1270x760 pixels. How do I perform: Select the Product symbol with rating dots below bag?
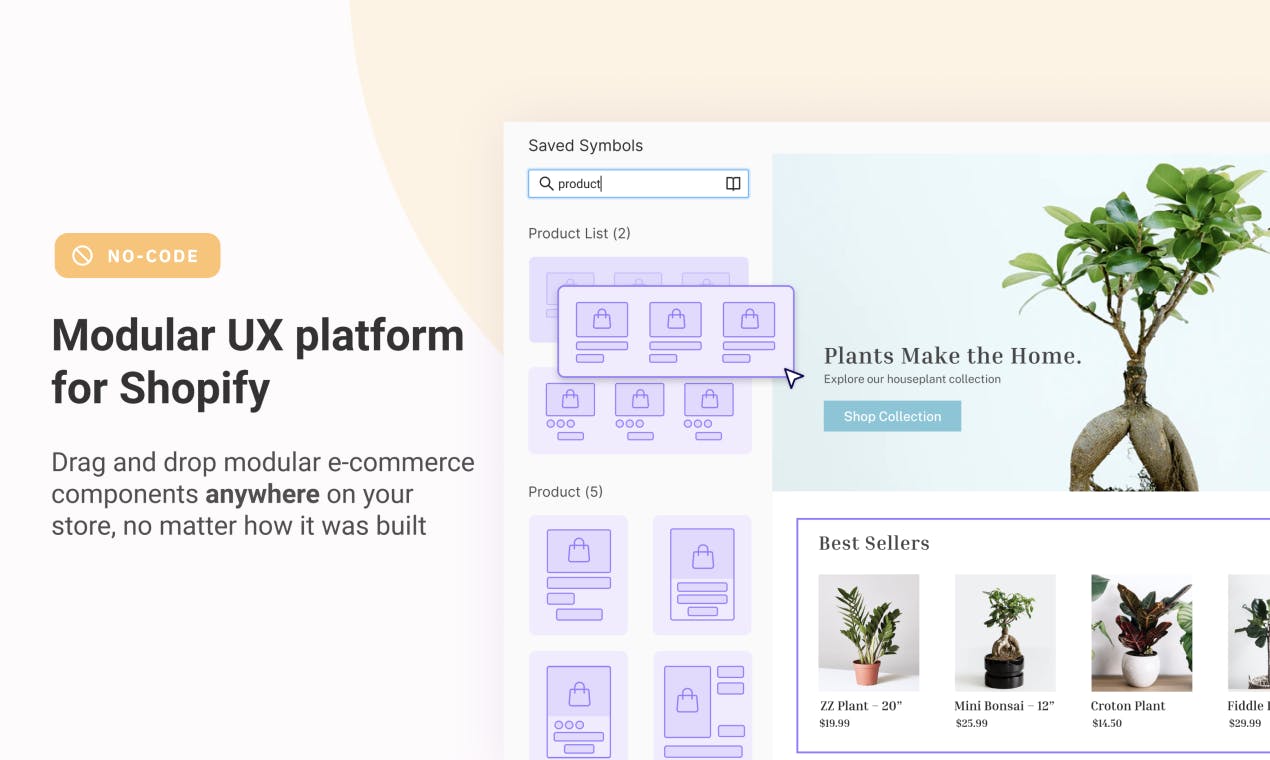(x=578, y=706)
